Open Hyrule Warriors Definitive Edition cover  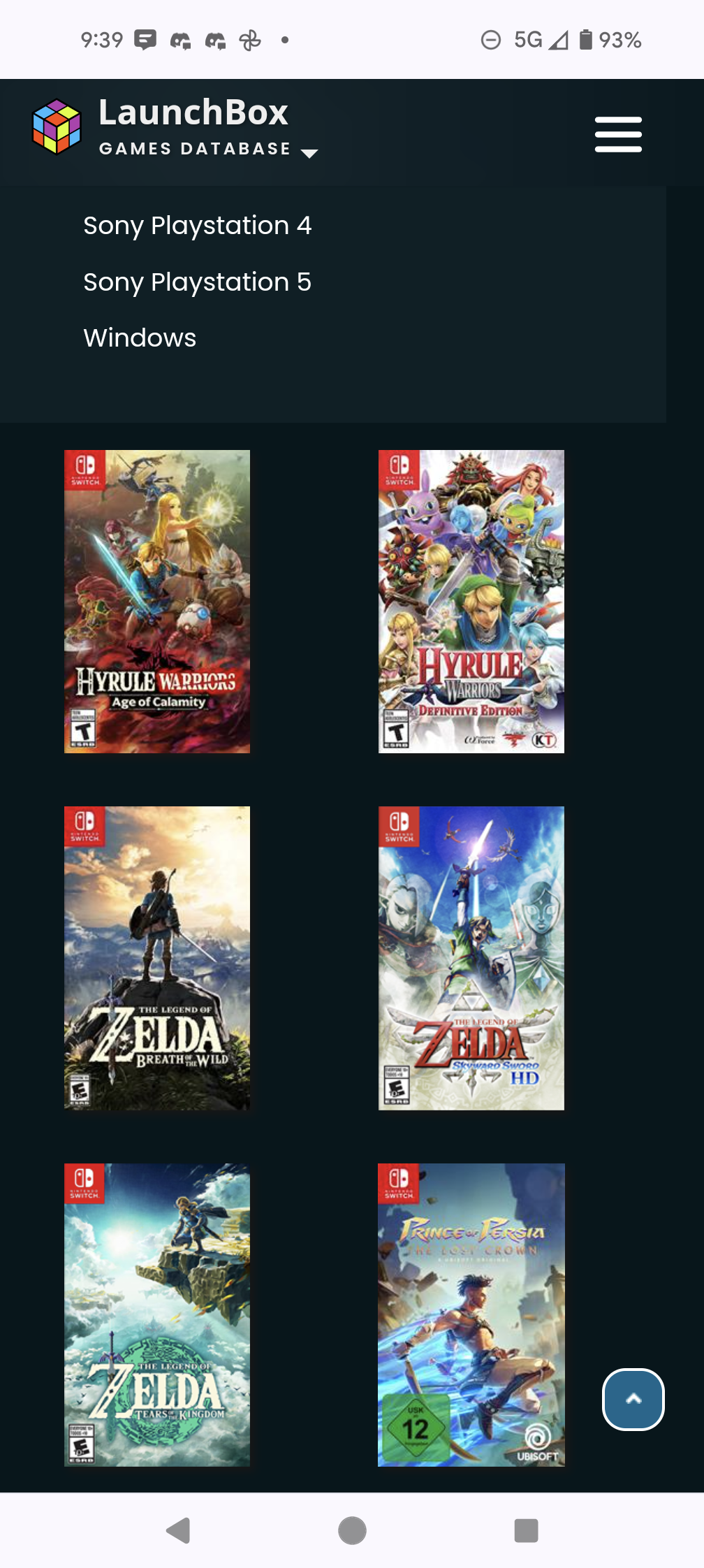471,602
